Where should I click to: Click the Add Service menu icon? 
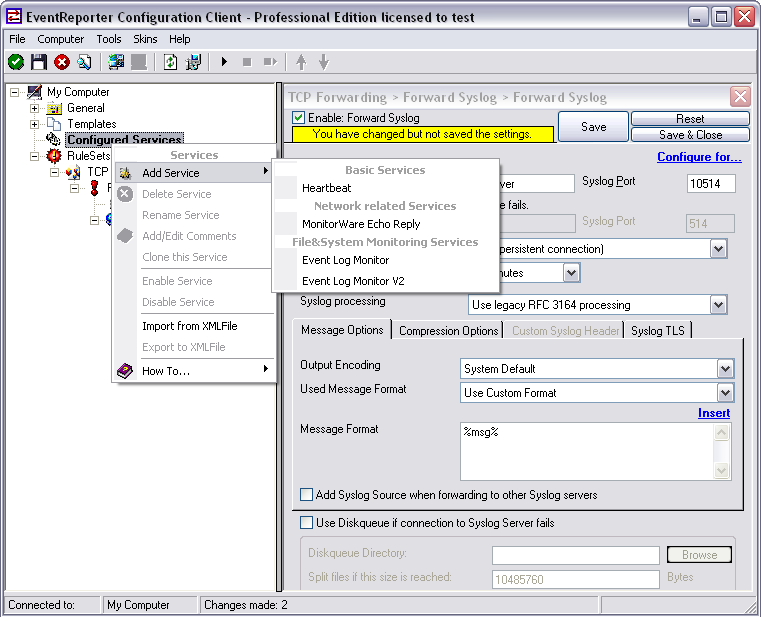[125, 173]
